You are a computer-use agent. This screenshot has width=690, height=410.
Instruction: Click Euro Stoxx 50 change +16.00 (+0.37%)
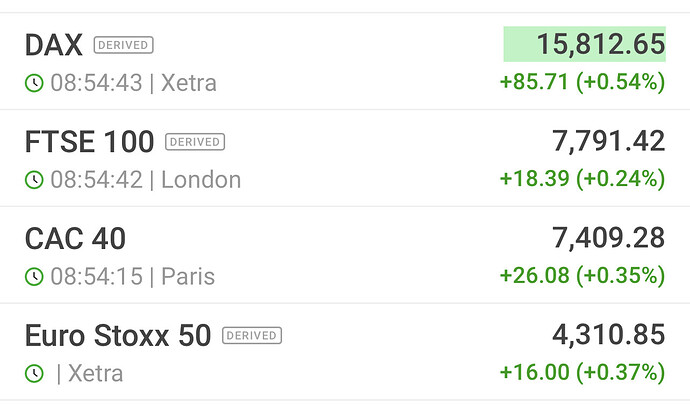[x=582, y=373]
